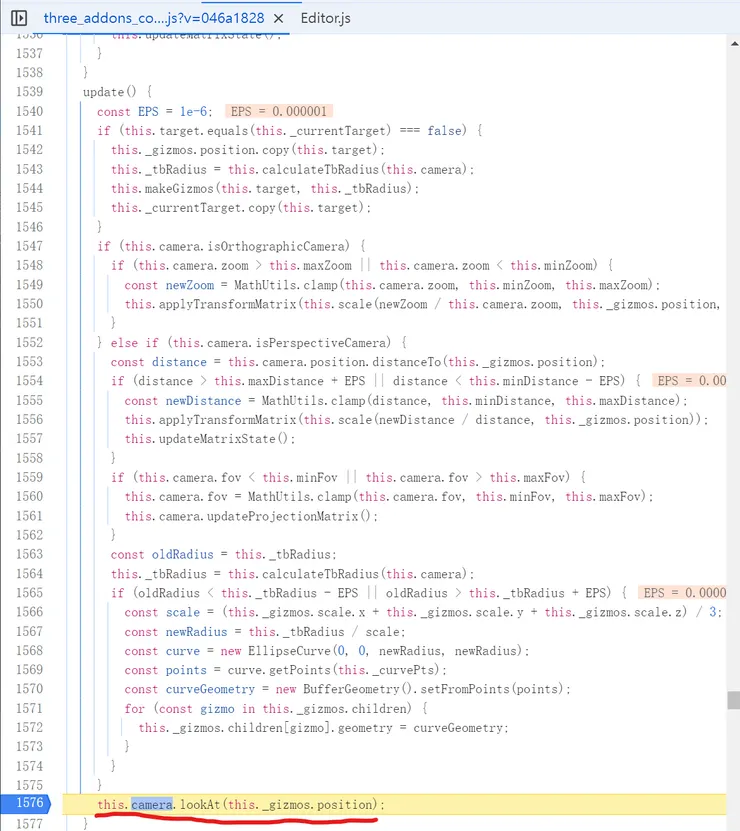Click 'isOrthographicCamera' on line 1547
This screenshot has height=831, width=740.
tap(276, 246)
